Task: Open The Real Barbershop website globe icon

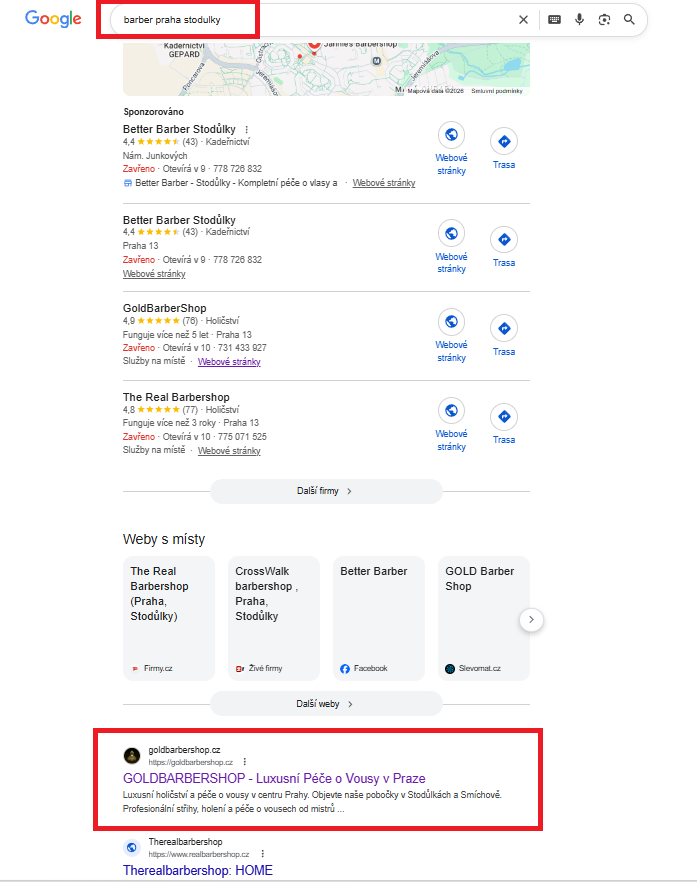Action: (451, 410)
